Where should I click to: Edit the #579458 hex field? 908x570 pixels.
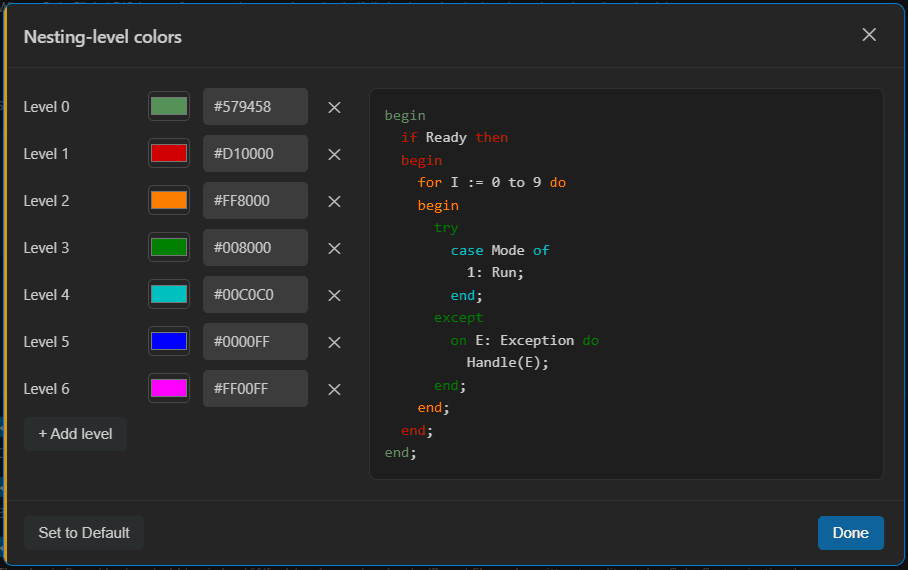255,107
